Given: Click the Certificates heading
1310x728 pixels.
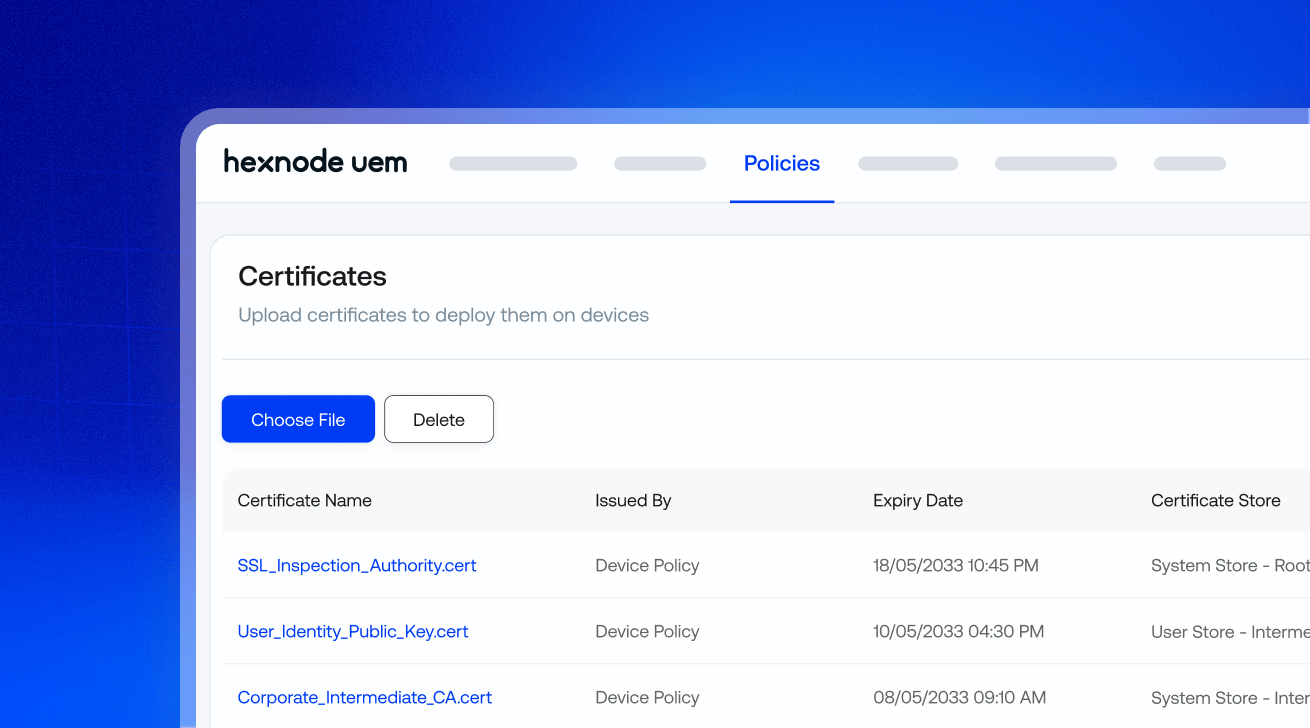Looking at the screenshot, I should point(312,276).
